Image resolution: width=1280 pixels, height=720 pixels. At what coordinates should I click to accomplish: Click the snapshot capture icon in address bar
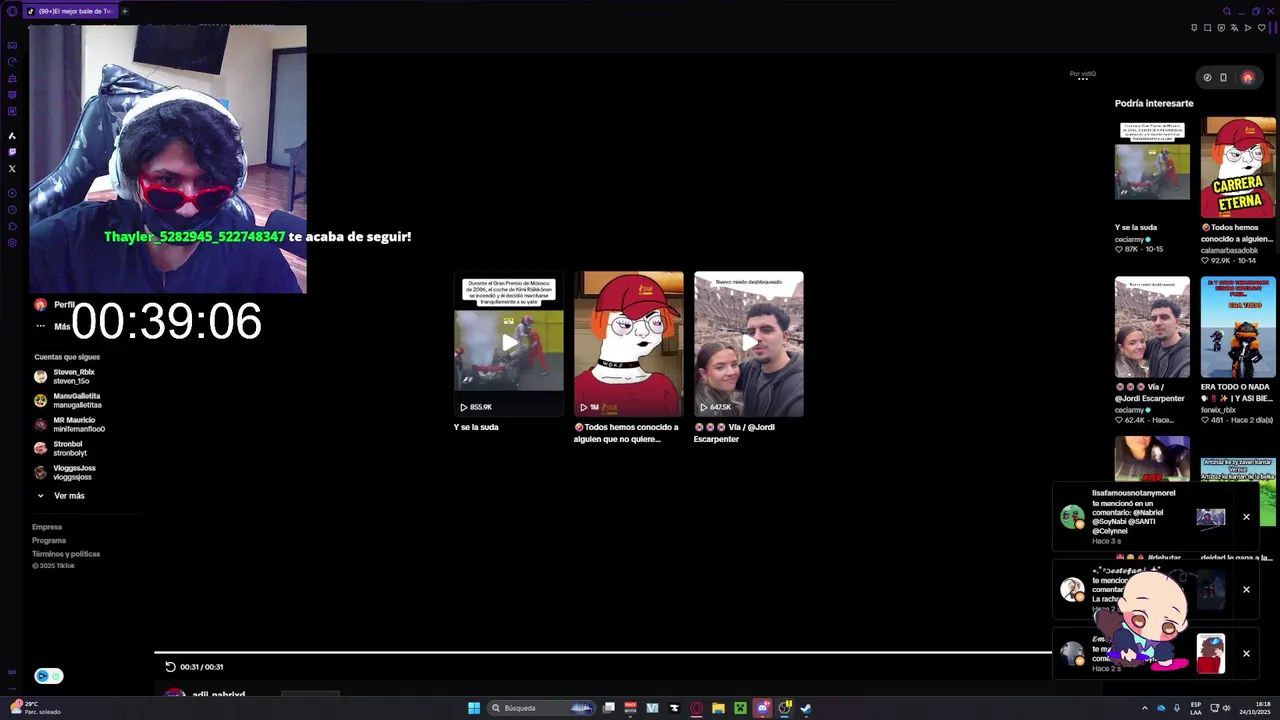1208,28
